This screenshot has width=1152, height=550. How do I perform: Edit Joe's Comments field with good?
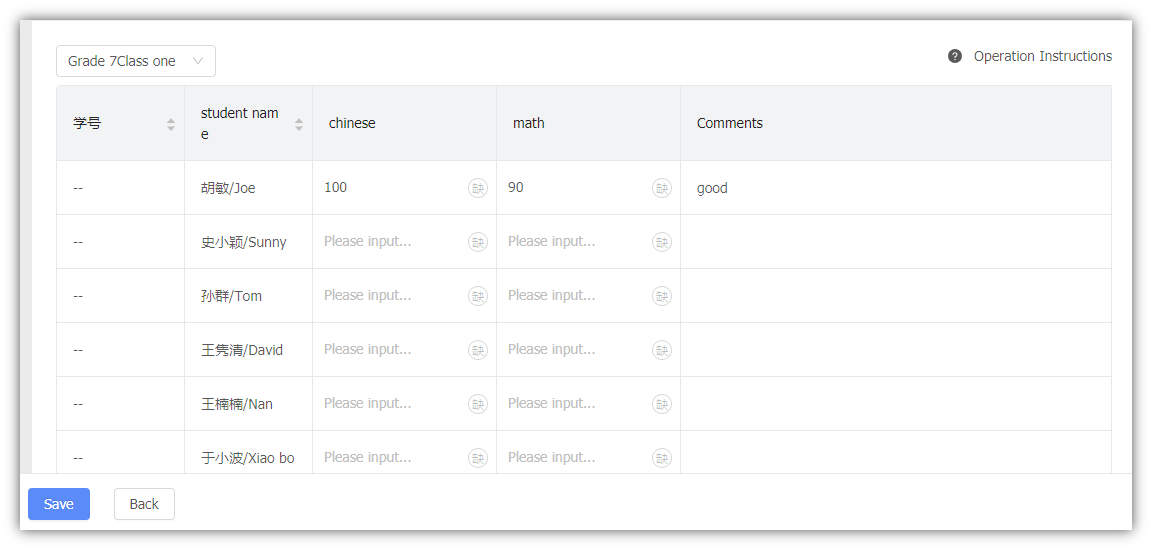coord(894,188)
